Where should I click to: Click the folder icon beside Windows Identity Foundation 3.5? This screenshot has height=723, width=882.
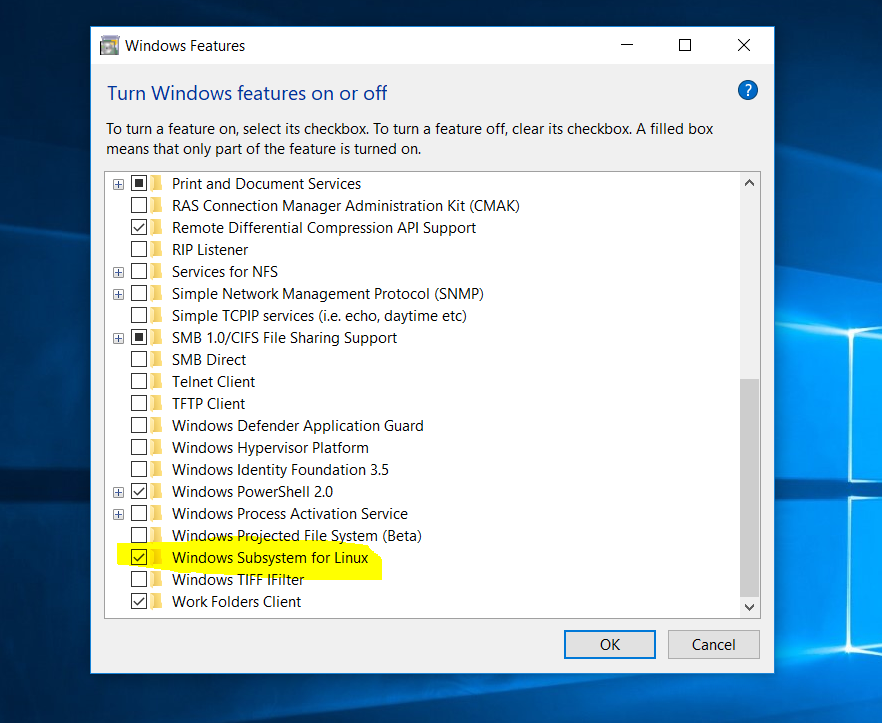pos(158,469)
